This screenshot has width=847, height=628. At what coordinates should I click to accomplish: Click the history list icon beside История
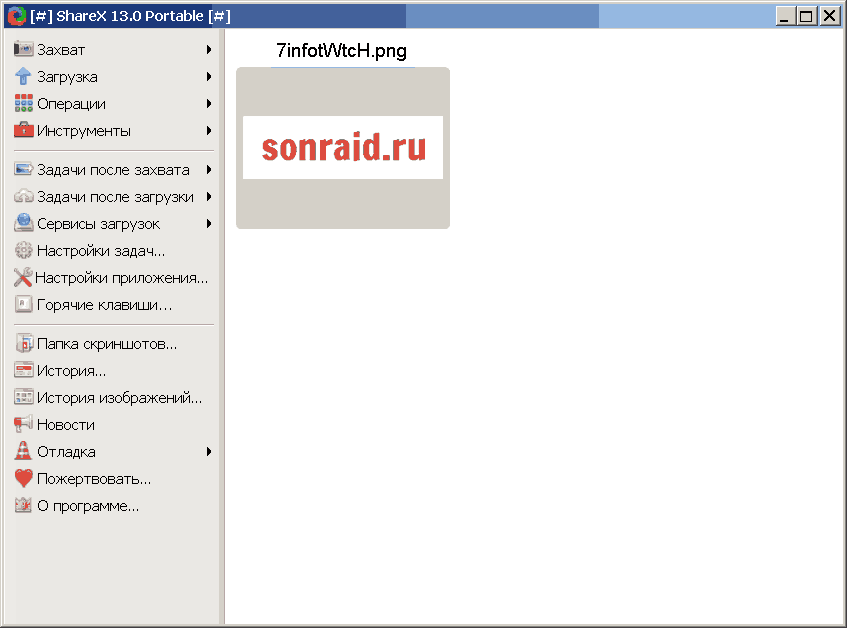point(23,370)
